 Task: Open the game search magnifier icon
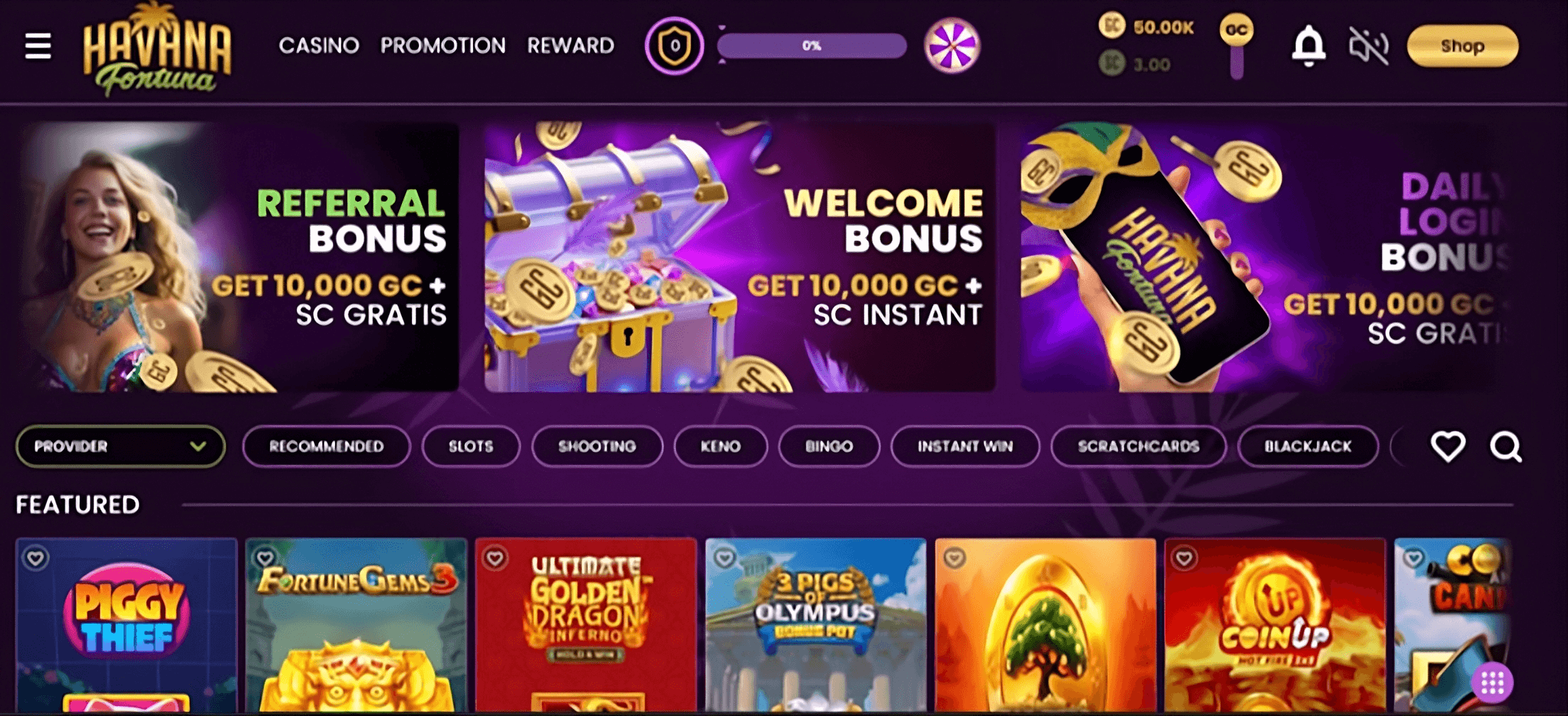tap(1506, 447)
